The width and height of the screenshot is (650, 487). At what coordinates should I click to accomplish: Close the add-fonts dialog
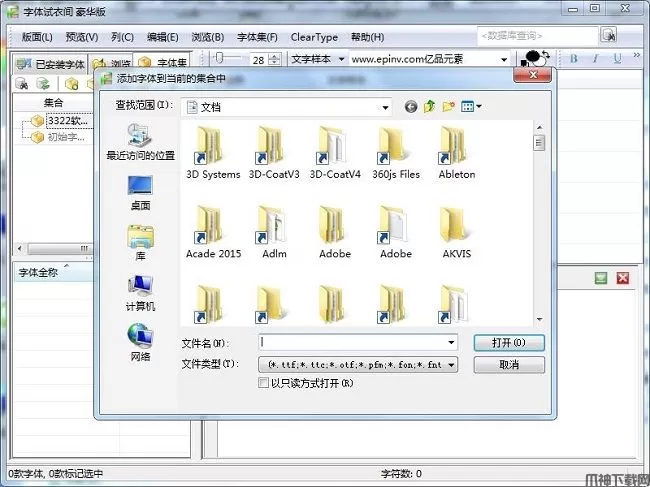pos(532,75)
